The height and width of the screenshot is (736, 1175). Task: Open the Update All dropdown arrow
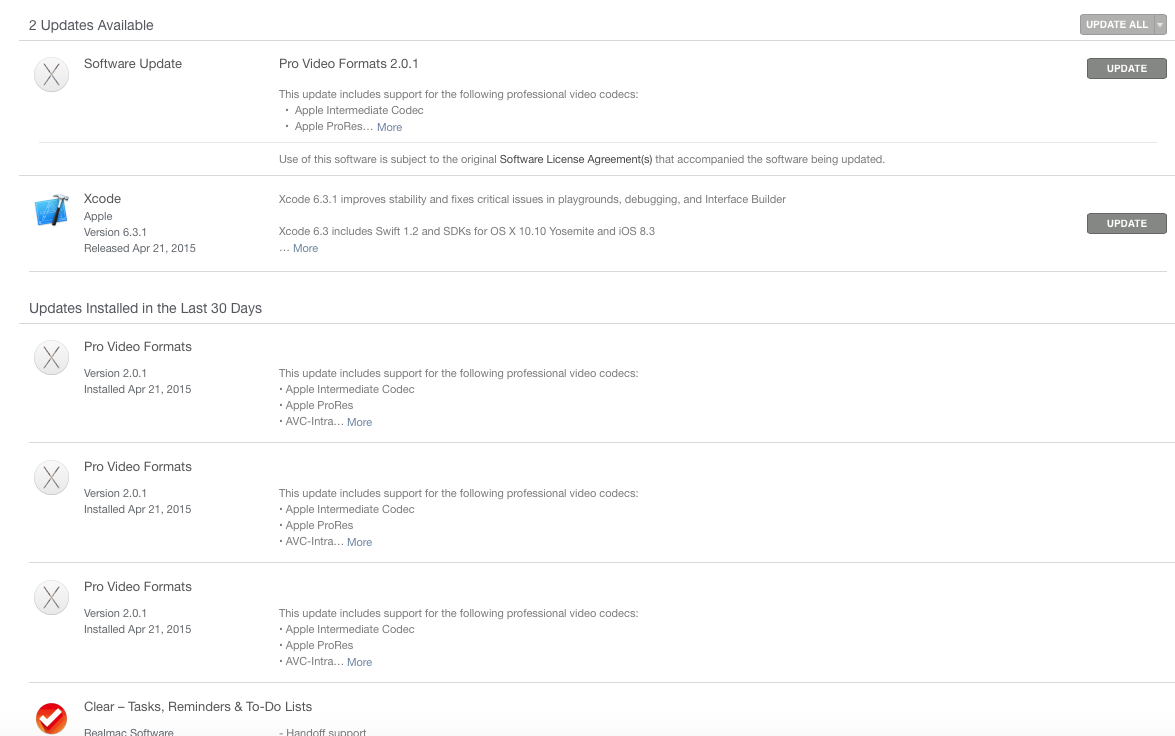coord(1160,25)
